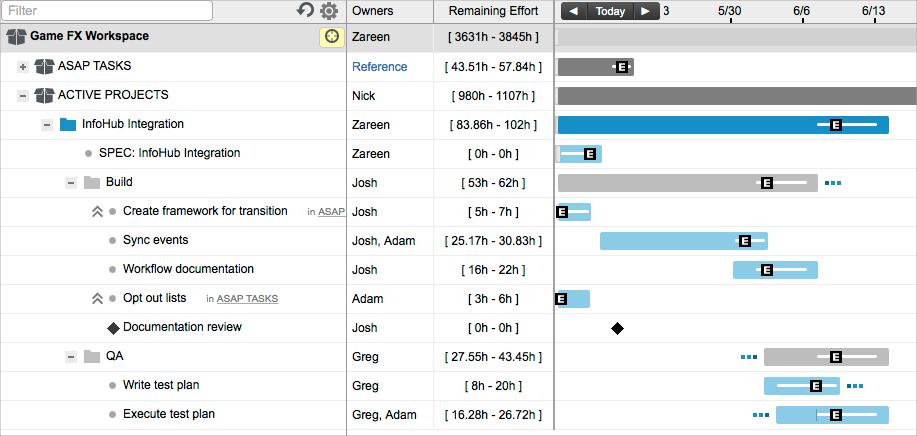Select the Documentation review milestone diamond icon
Viewport: 917px width, 436px height.
(x=113, y=327)
